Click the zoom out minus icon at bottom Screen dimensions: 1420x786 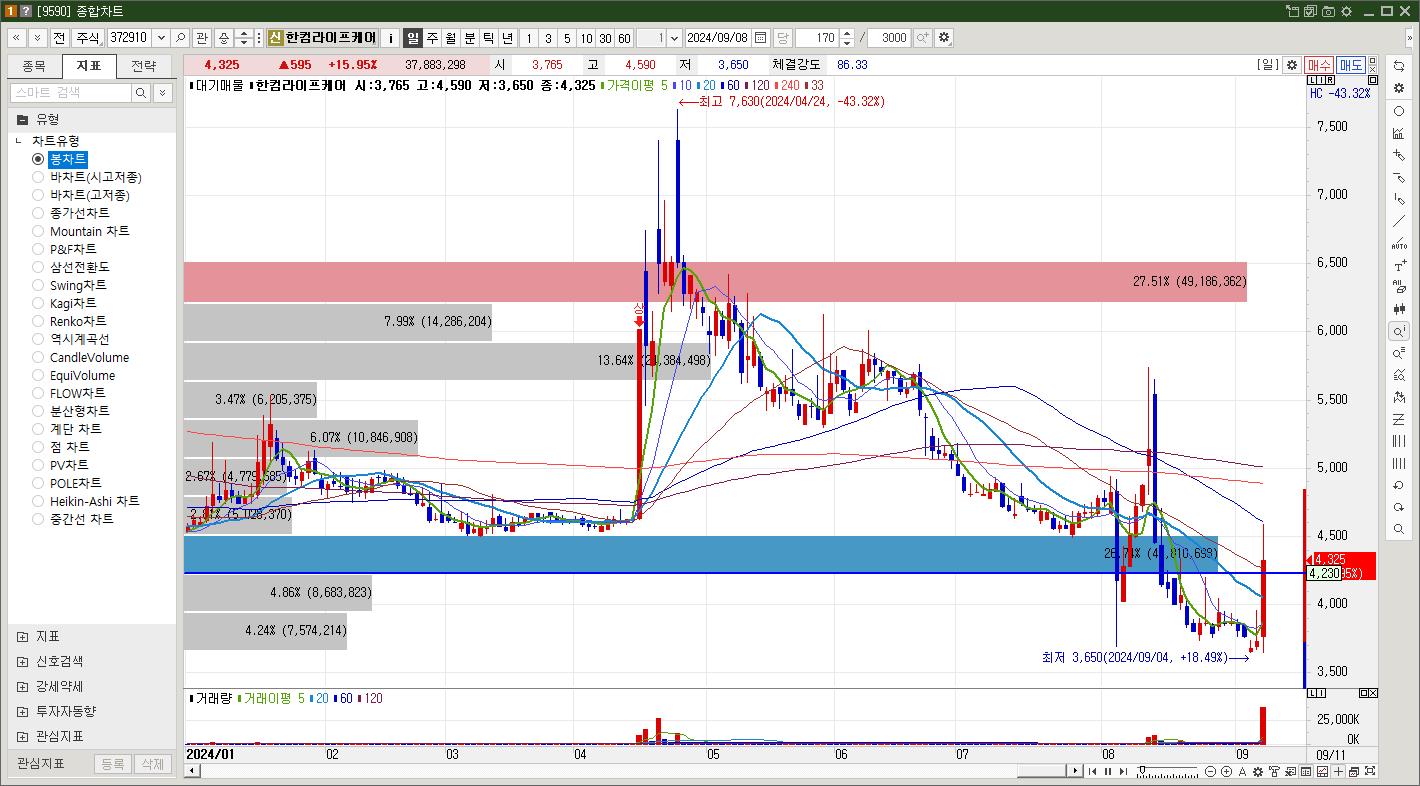pyautogui.click(x=1211, y=771)
